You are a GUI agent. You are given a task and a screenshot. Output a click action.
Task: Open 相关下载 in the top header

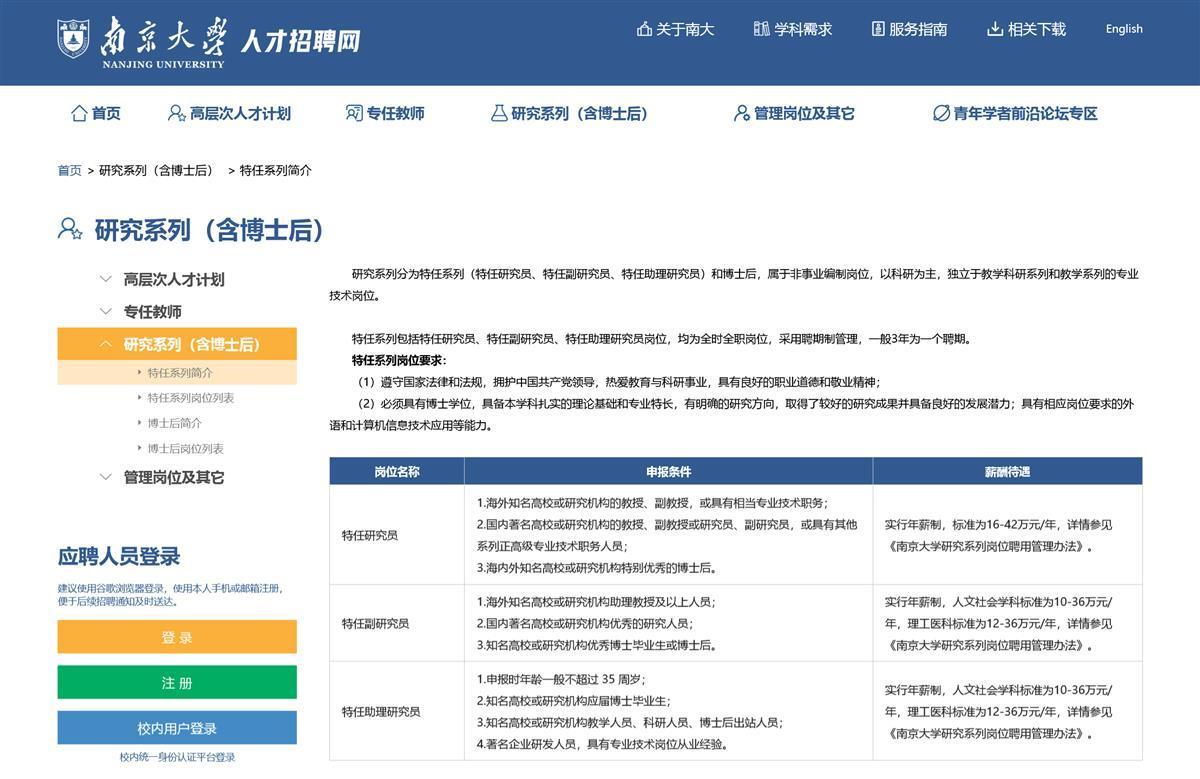click(1037, 29)
